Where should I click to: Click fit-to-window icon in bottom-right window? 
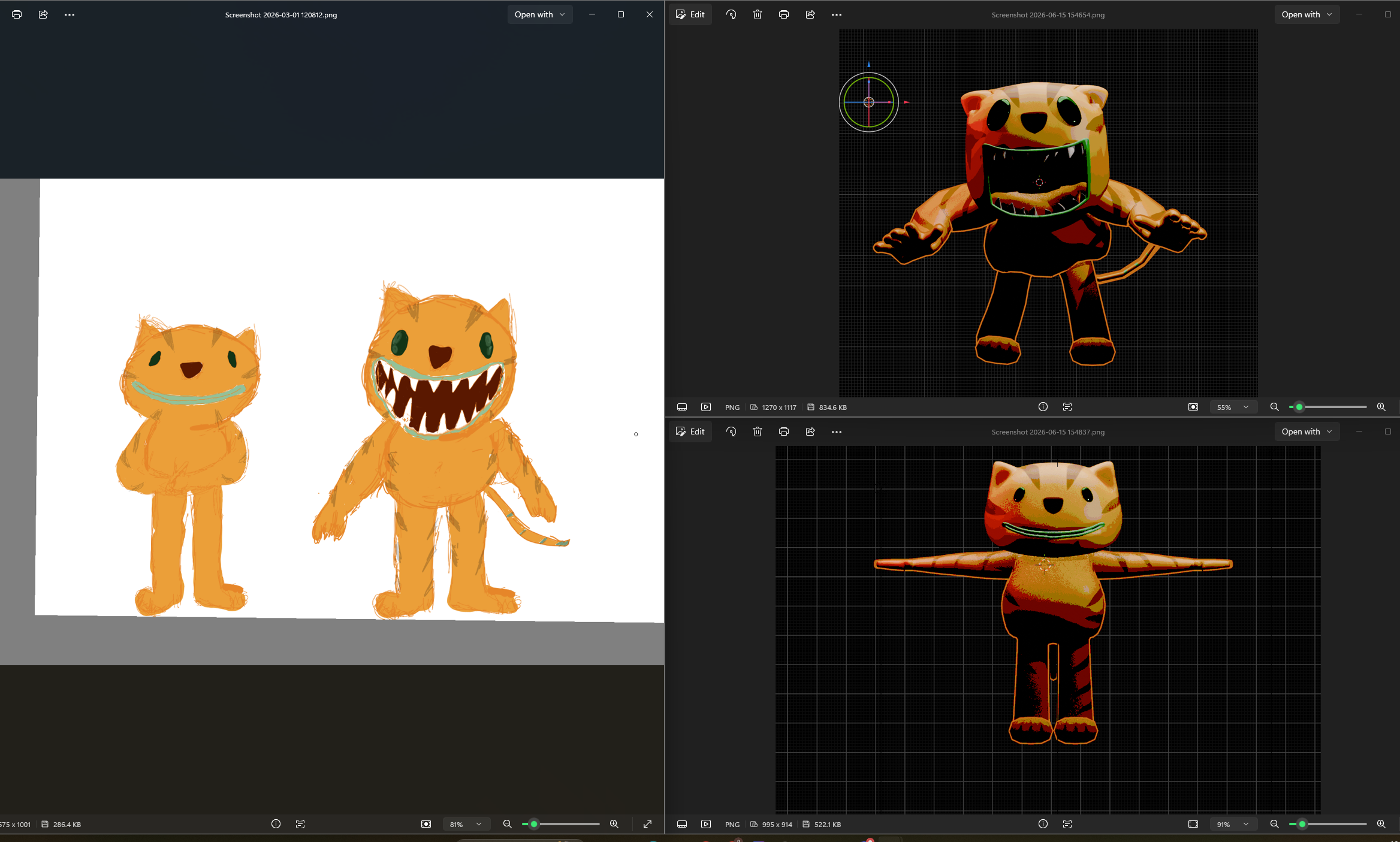[x=1193, y=824]
